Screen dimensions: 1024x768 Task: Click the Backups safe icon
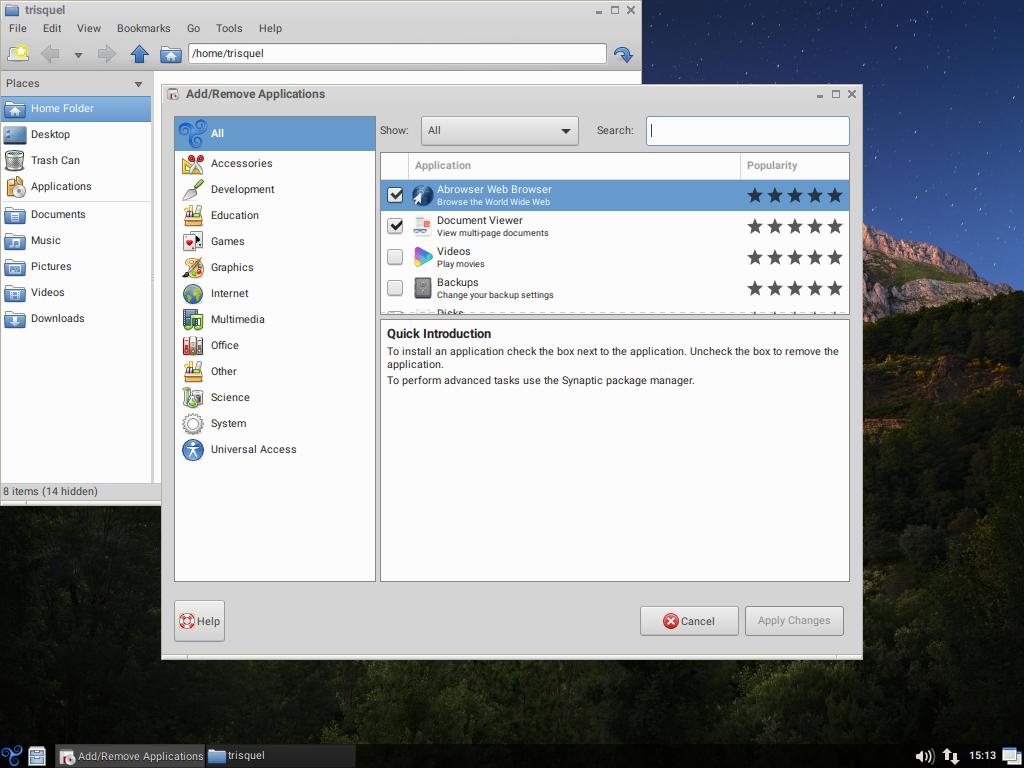423,288
